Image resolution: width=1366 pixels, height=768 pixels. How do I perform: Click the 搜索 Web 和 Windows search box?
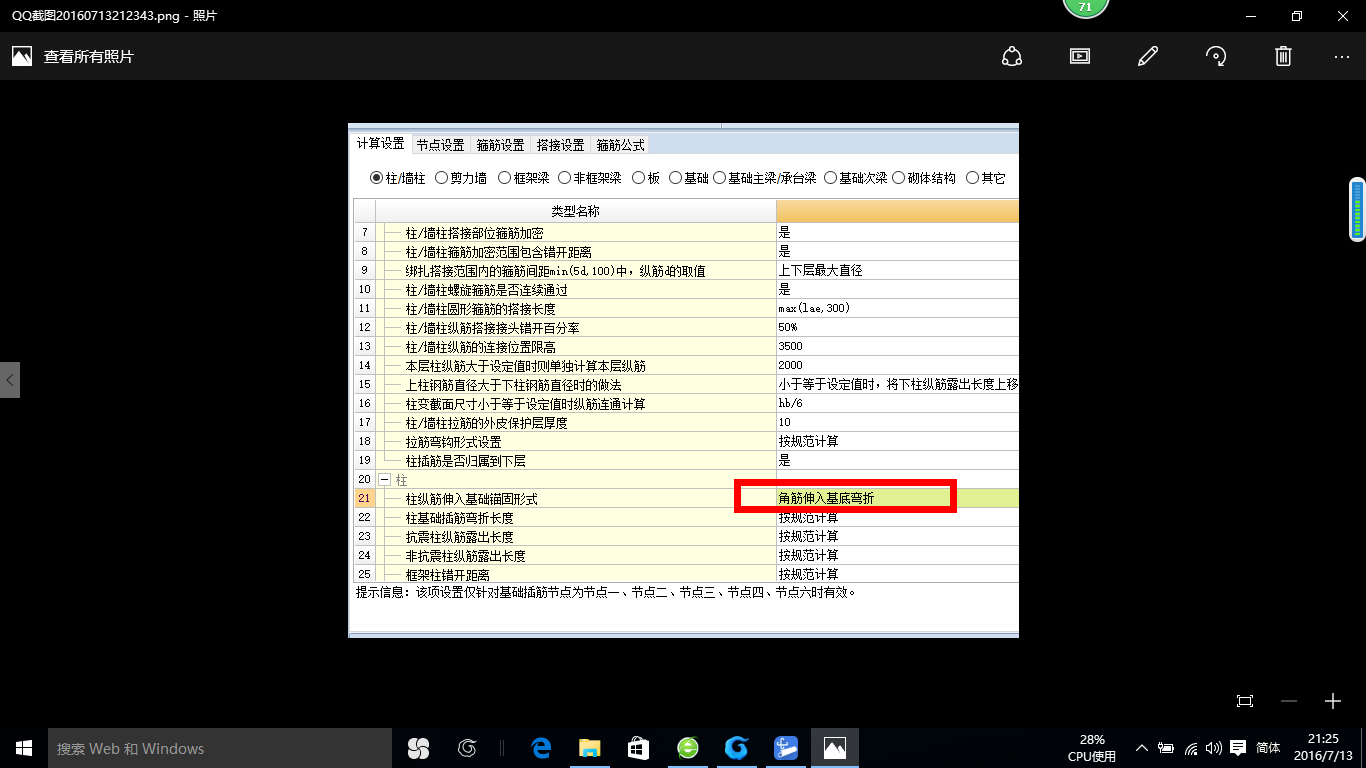pyautogui.click(x=220, y=748)
